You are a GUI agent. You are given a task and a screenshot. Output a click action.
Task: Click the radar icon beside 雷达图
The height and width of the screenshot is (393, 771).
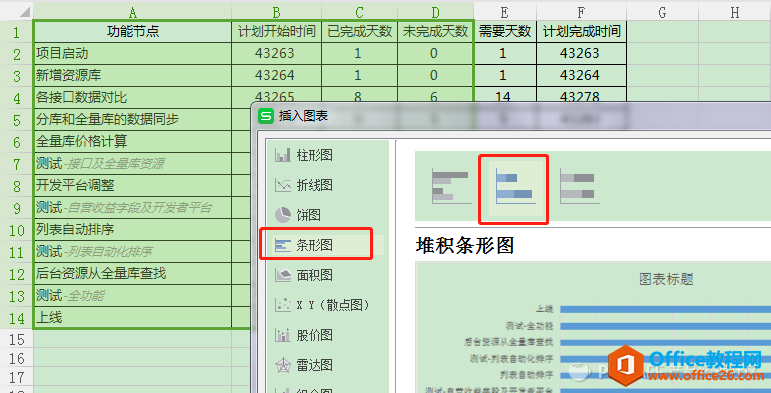click(283, 365)
